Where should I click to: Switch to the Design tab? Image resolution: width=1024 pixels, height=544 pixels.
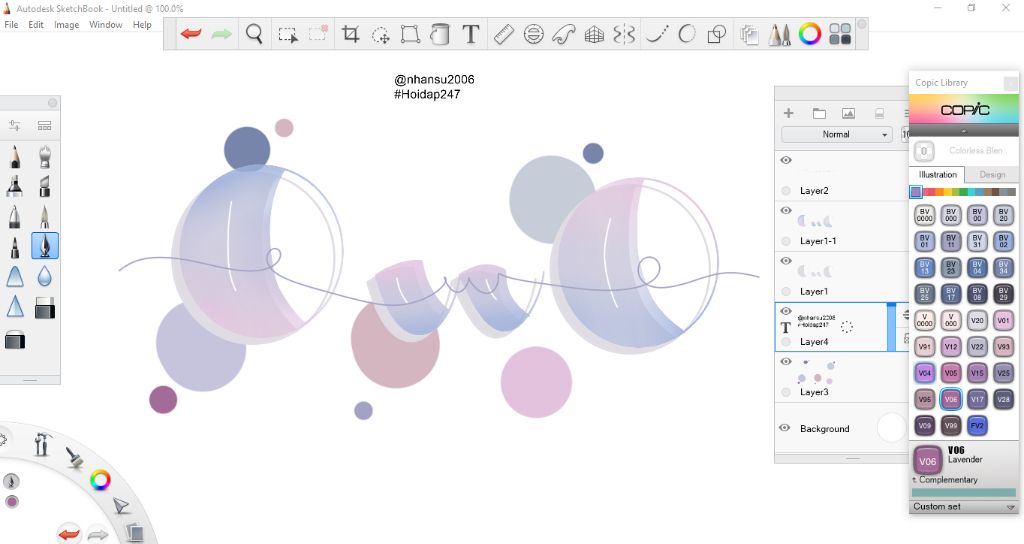(x=992, y=175)
